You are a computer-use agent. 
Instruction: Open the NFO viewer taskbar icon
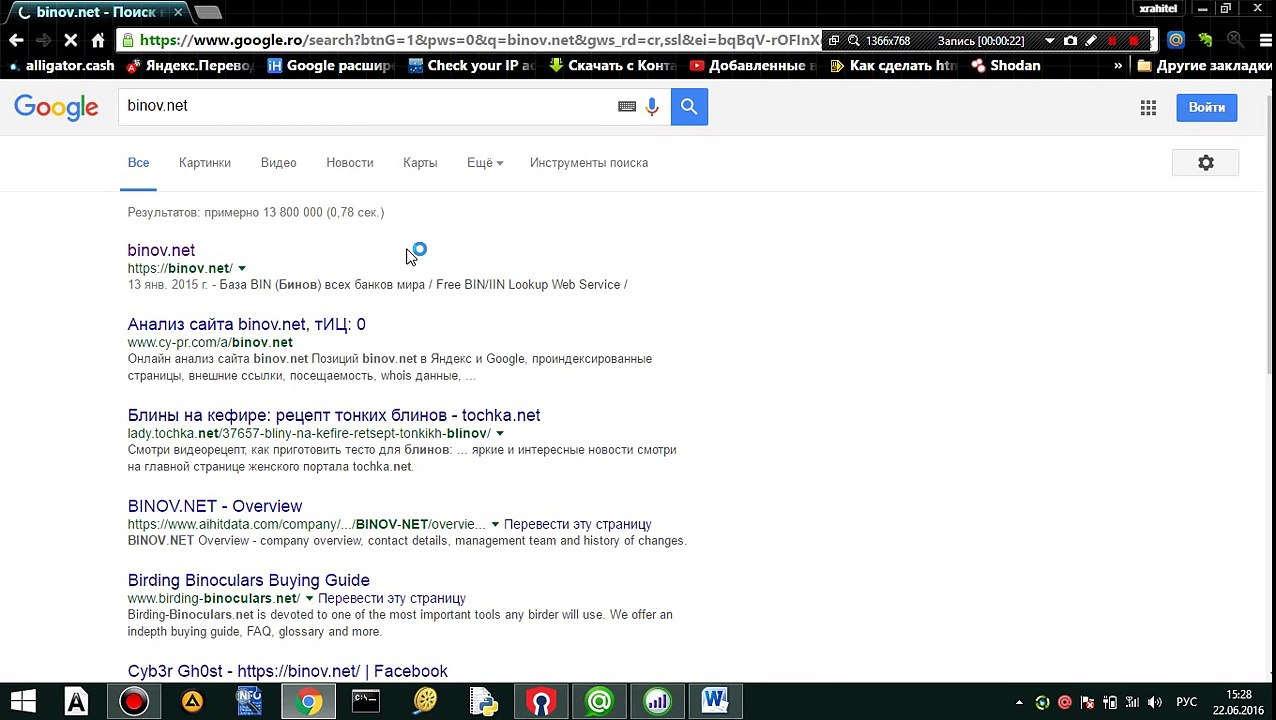click(249, 702)
